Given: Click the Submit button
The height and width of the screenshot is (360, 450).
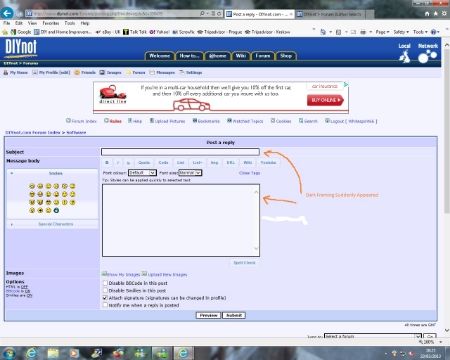Looking at the screenshot, I should [234, 315].
